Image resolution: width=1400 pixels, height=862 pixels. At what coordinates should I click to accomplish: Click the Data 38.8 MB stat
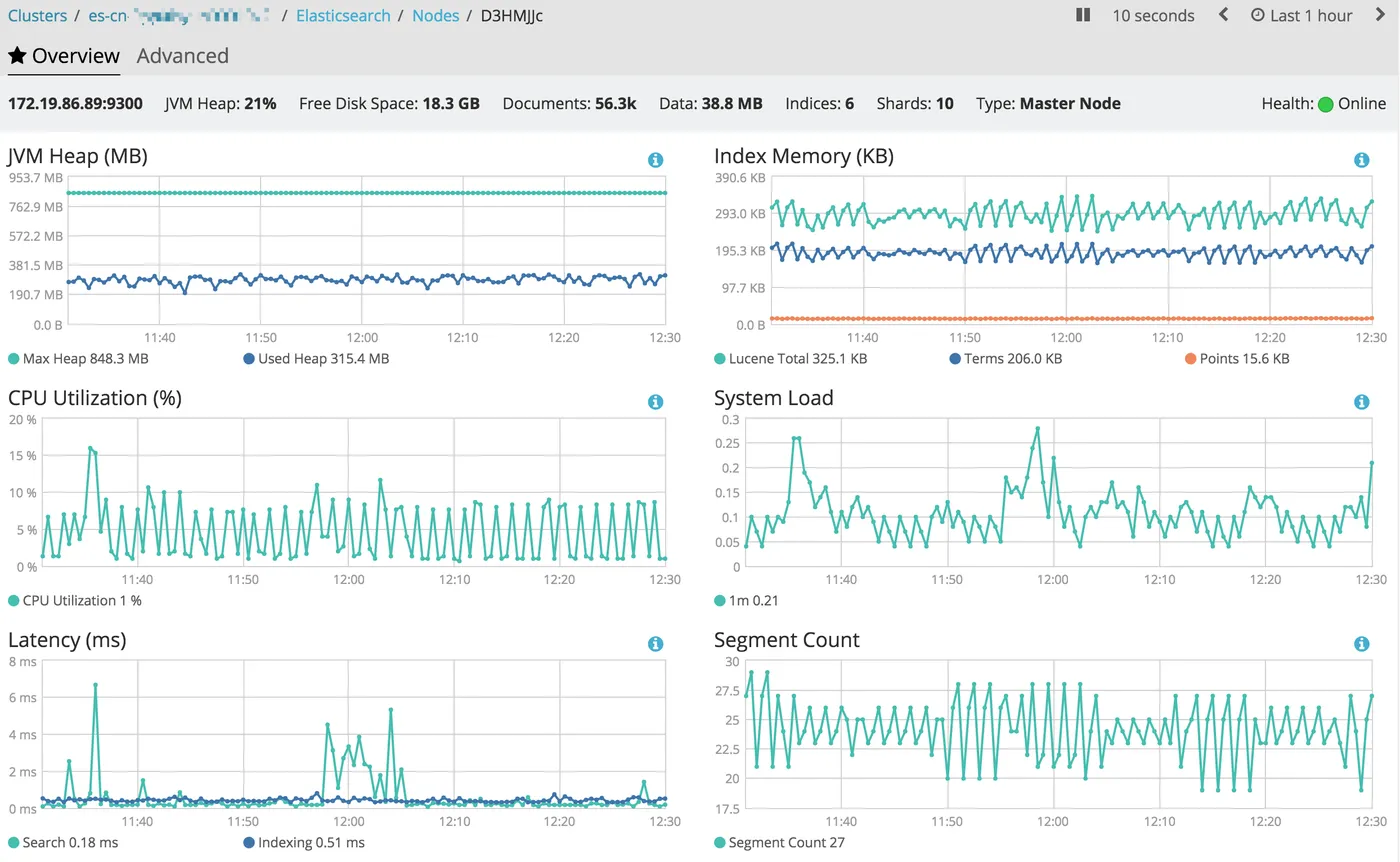(x=711, y=104)
